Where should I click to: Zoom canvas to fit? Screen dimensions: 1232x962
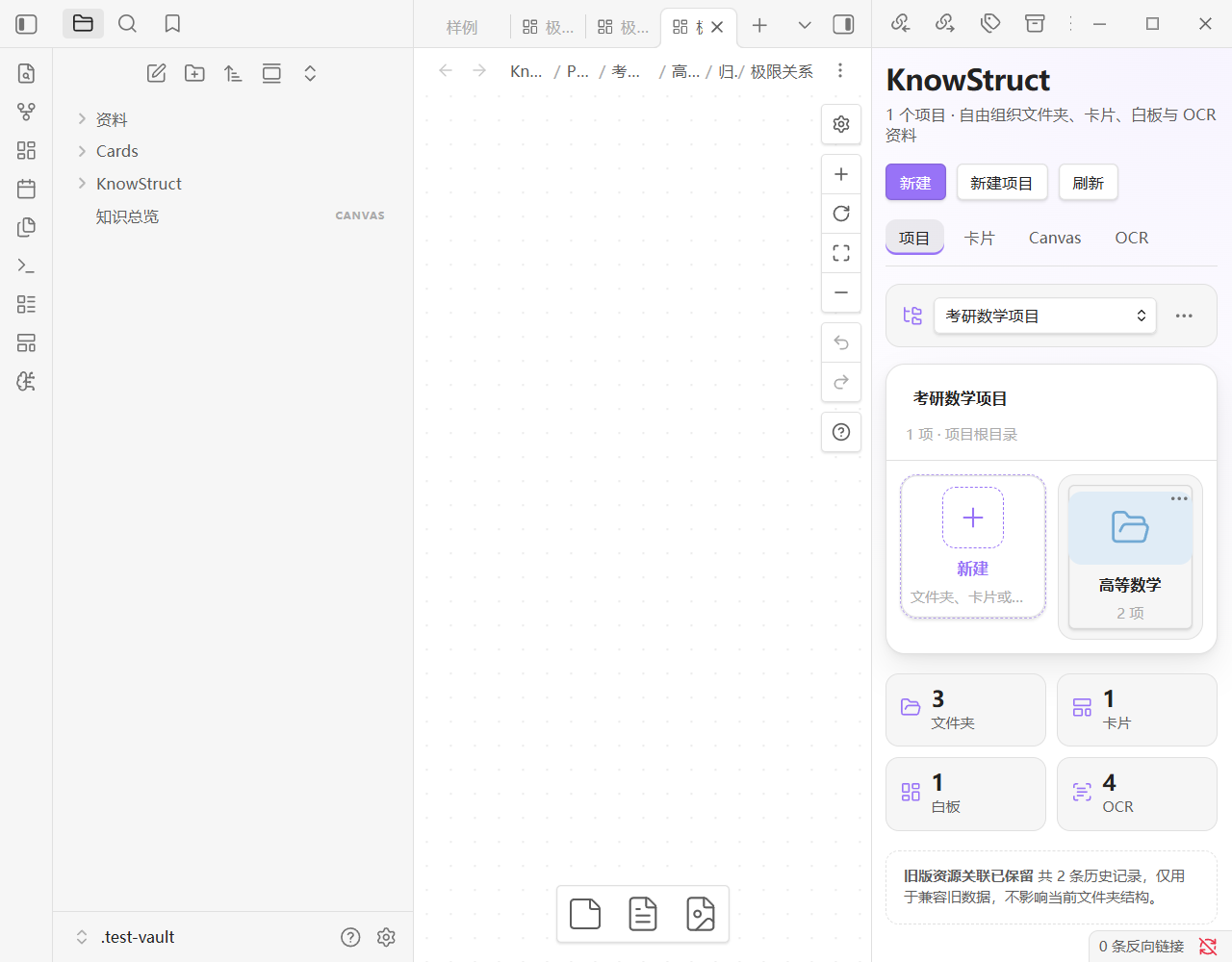pos(841,253)
